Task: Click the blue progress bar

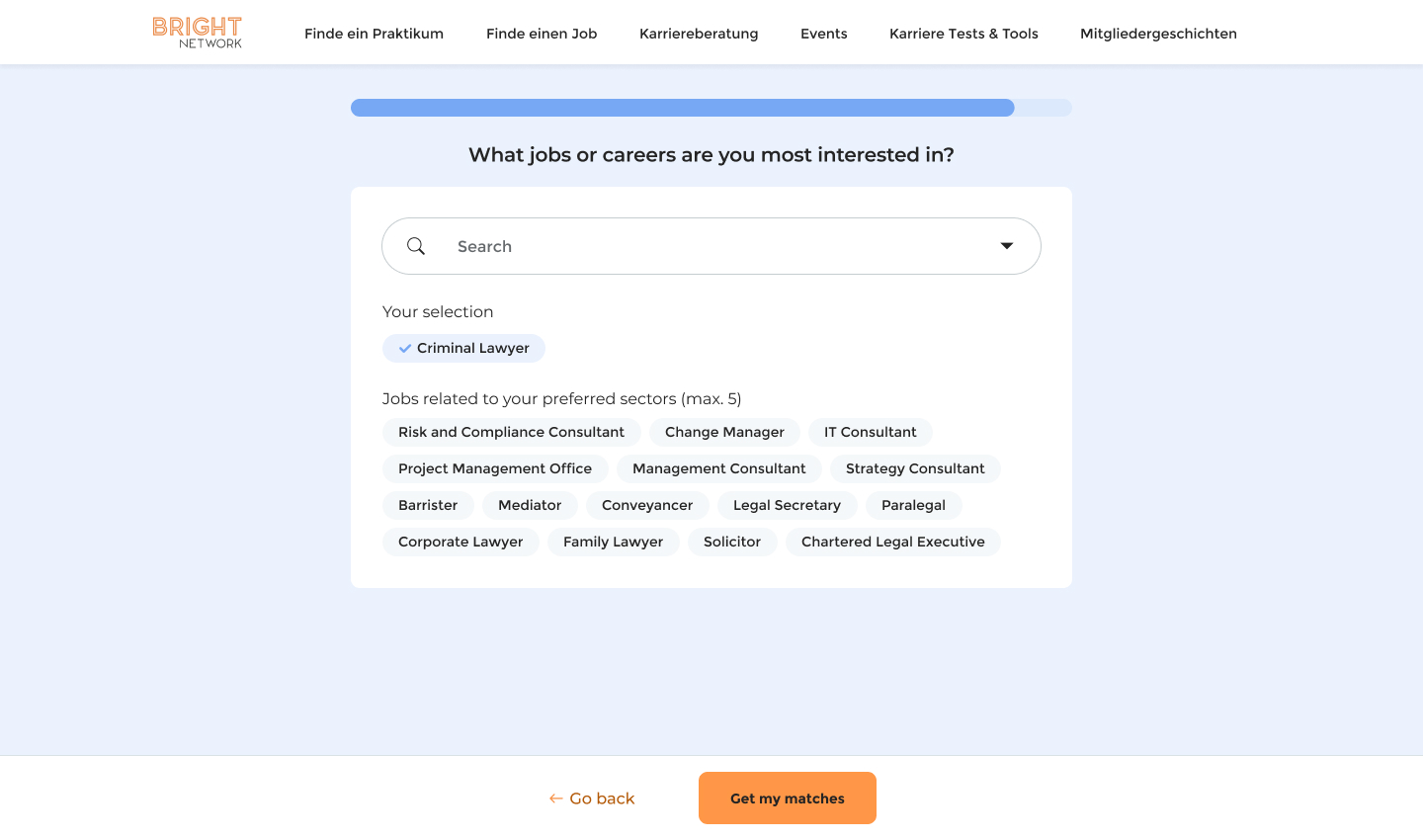Action: point(682,108)
